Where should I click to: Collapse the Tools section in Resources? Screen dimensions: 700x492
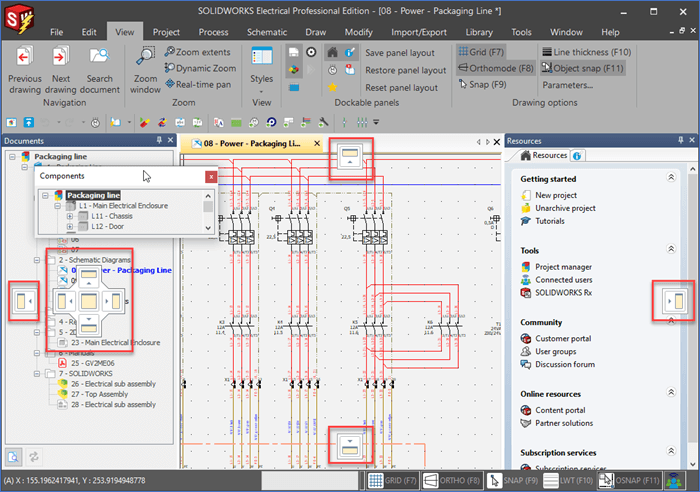tap(671, 249)
